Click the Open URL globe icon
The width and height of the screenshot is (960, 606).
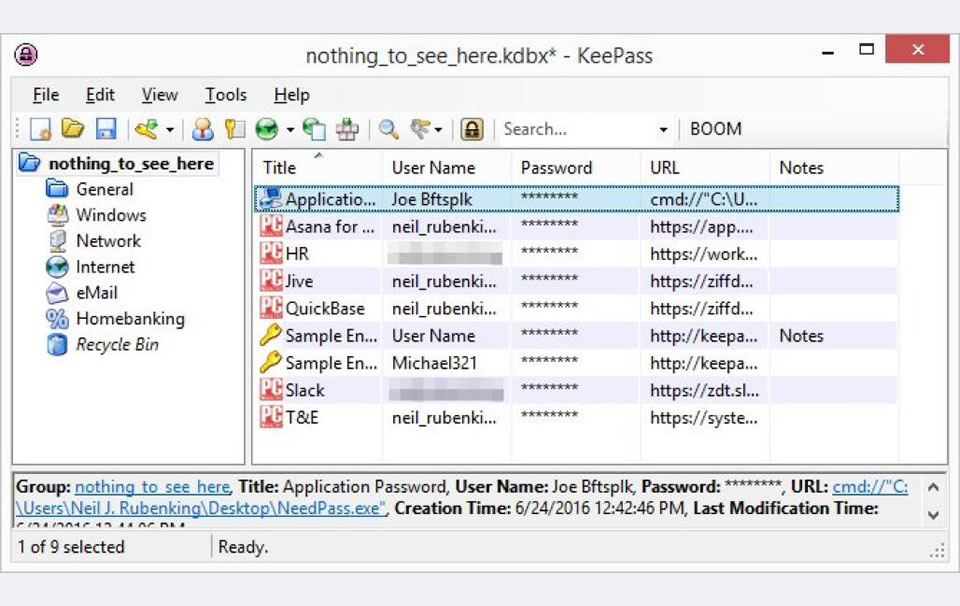267,129
